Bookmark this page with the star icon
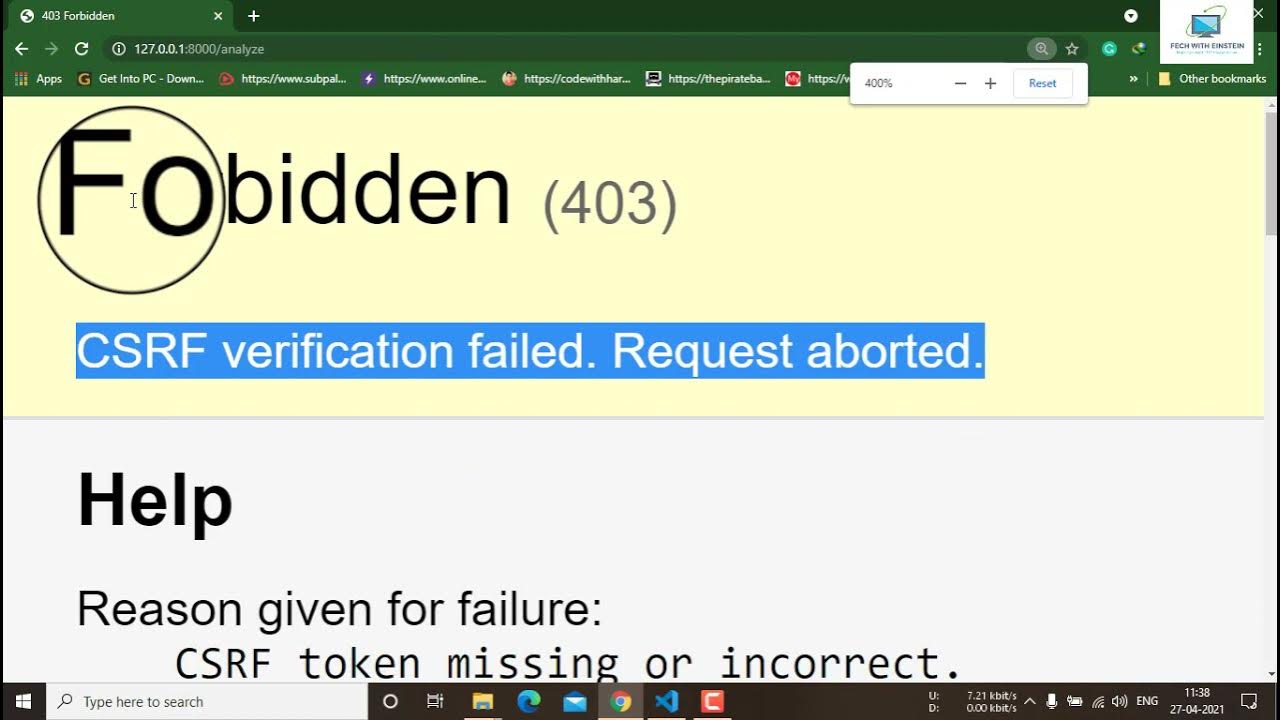1280x720 pixels. [x=1072, y=48]
